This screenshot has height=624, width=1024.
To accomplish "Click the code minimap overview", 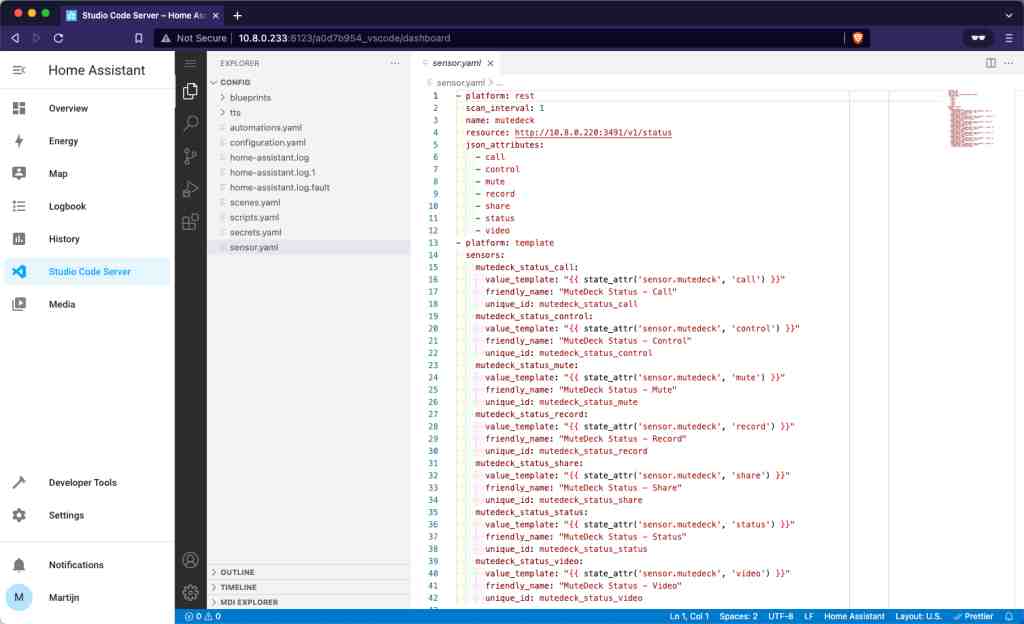I will [x=971, y=118].
